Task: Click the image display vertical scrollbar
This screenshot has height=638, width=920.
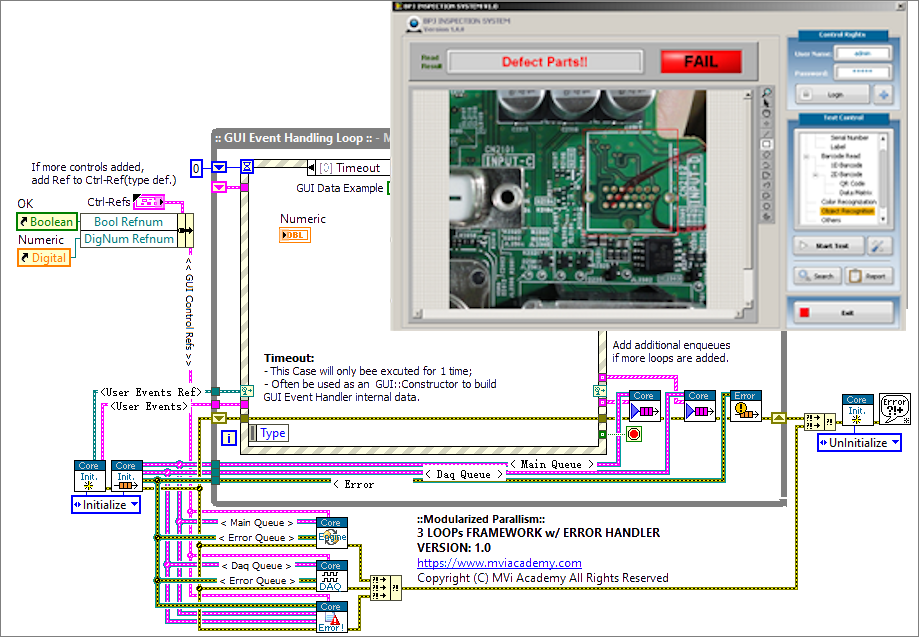Action: [x=748, y=198]
